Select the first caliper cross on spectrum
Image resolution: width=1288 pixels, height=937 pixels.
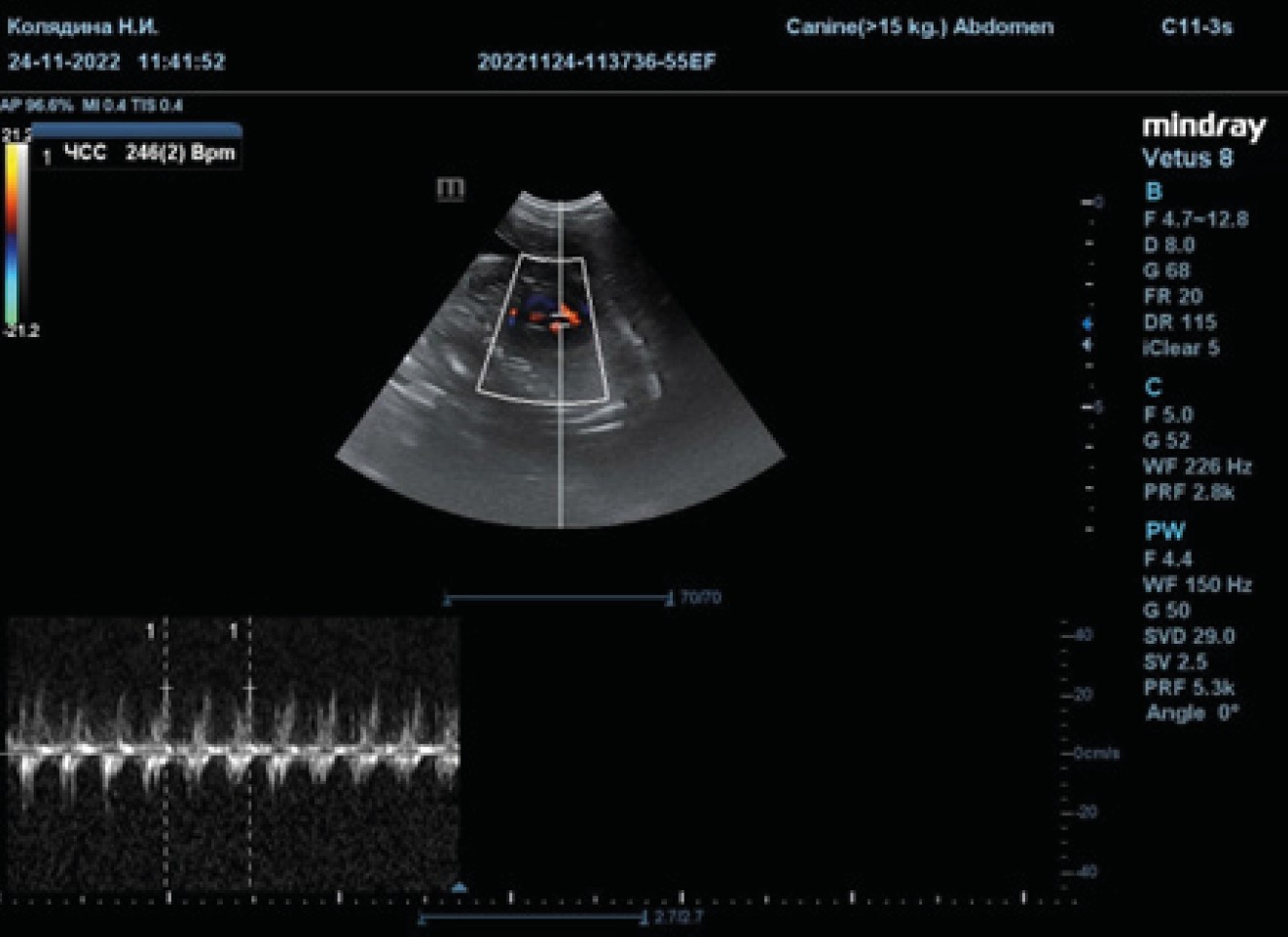[166, 688]
